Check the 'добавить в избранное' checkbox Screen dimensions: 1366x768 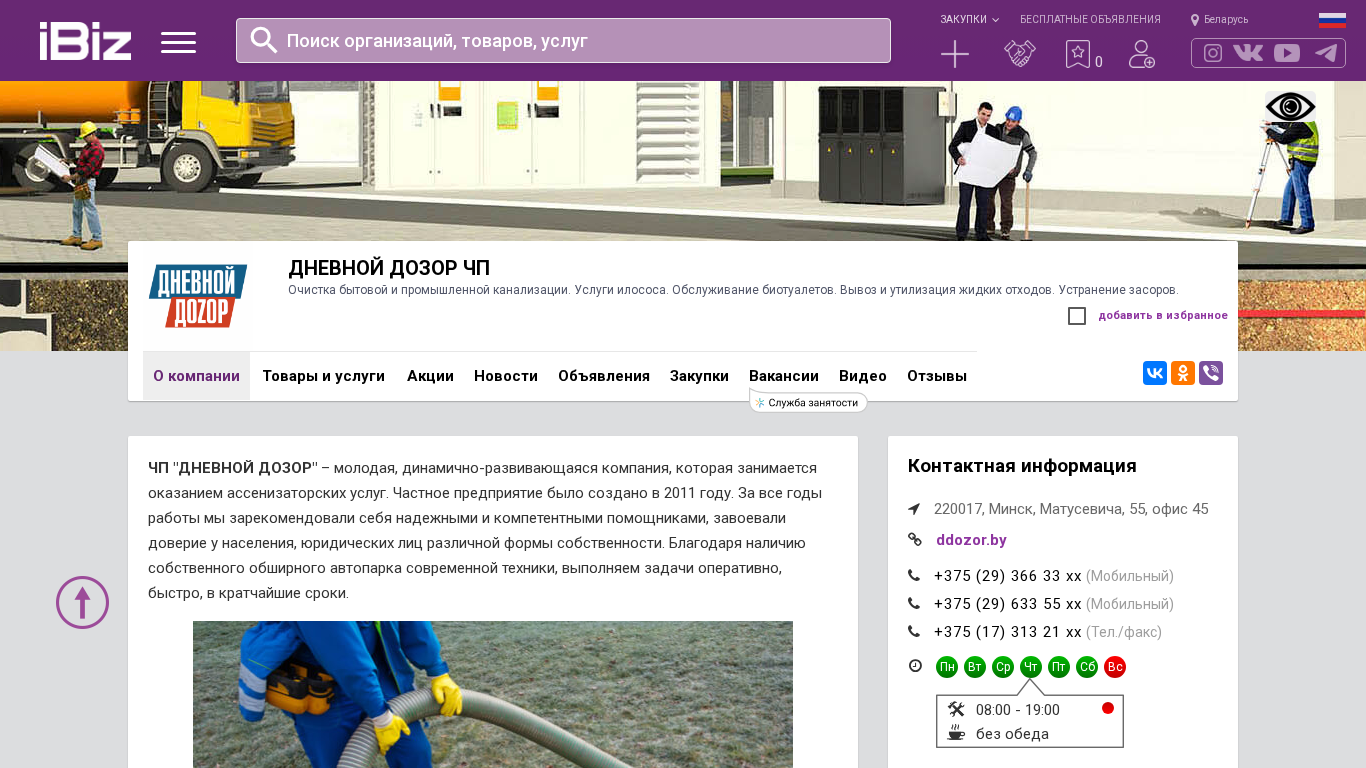coord(1077,316)
